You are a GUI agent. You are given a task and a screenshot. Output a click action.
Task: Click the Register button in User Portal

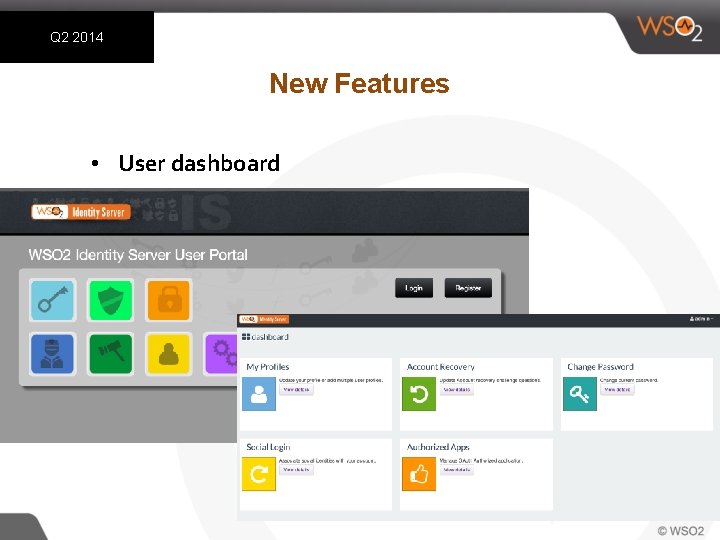[x=468, y=288]
